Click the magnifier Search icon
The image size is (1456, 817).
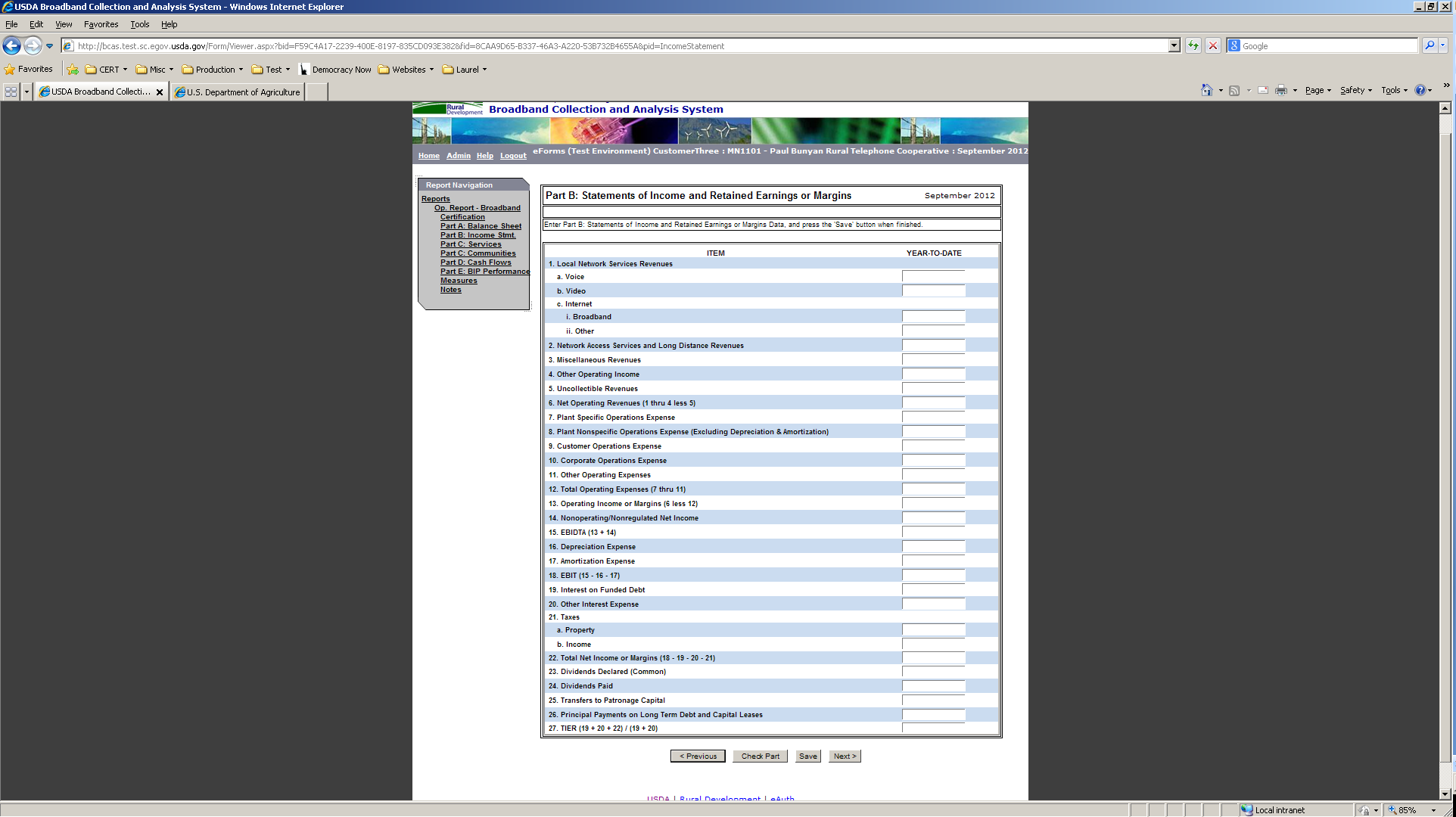click(x=1430, y=46)
